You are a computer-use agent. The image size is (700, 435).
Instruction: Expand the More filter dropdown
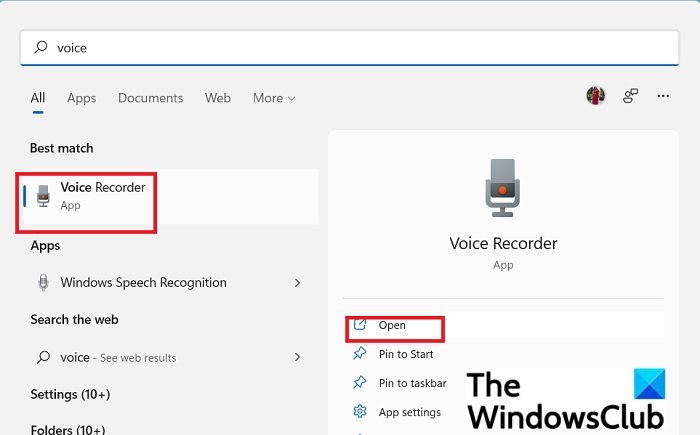(274, 98)
